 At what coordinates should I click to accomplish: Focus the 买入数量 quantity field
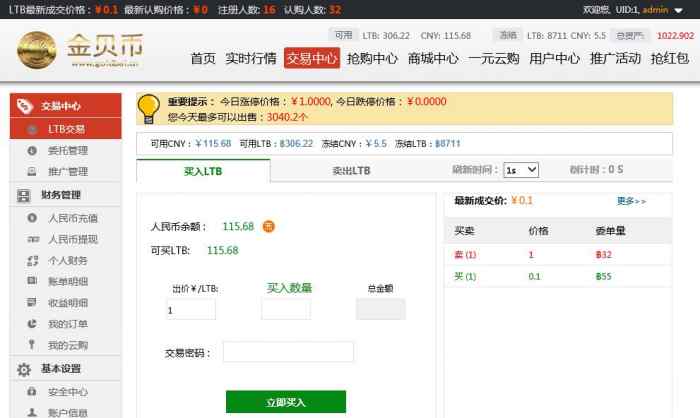(x=286, y=310)
